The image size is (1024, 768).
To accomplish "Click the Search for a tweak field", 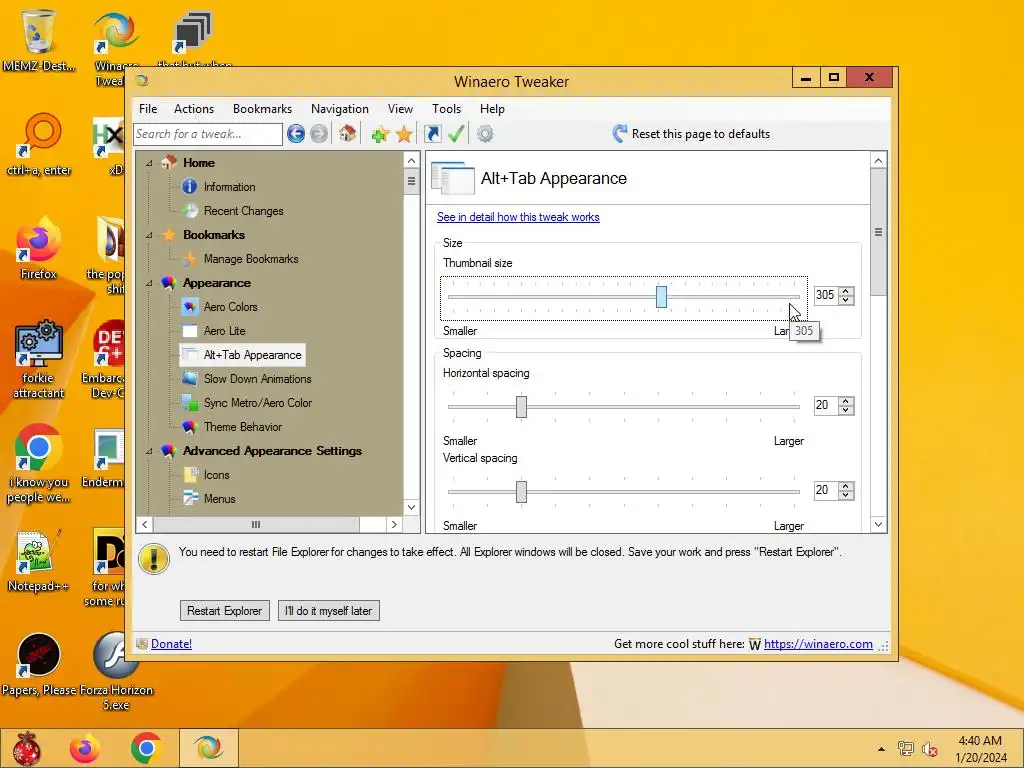I will (208, 134).
